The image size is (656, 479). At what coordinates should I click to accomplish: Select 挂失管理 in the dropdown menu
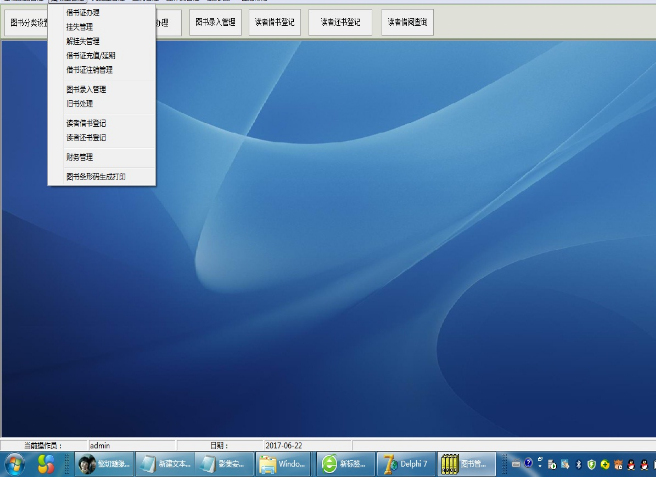79,27
